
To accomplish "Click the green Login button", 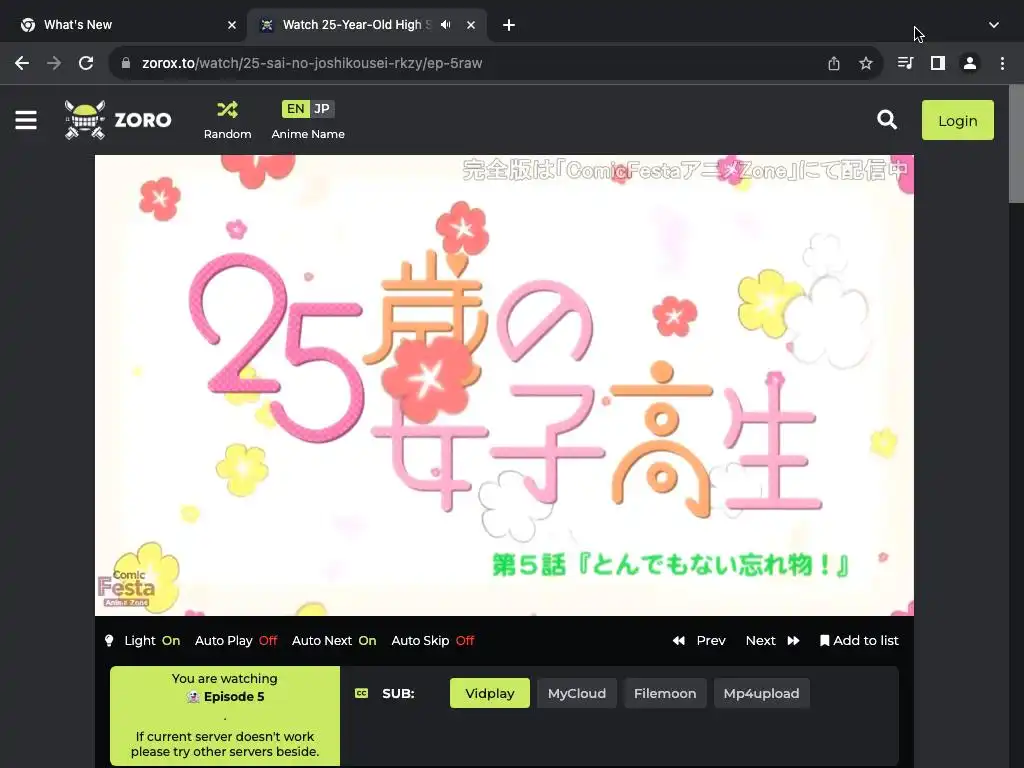I will coord(957,120).
